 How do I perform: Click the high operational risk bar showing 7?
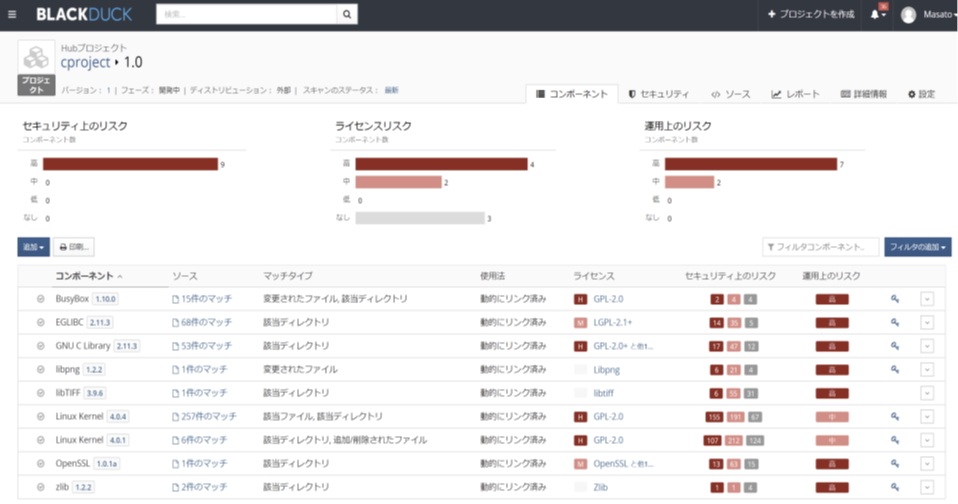tap(751, 164)
